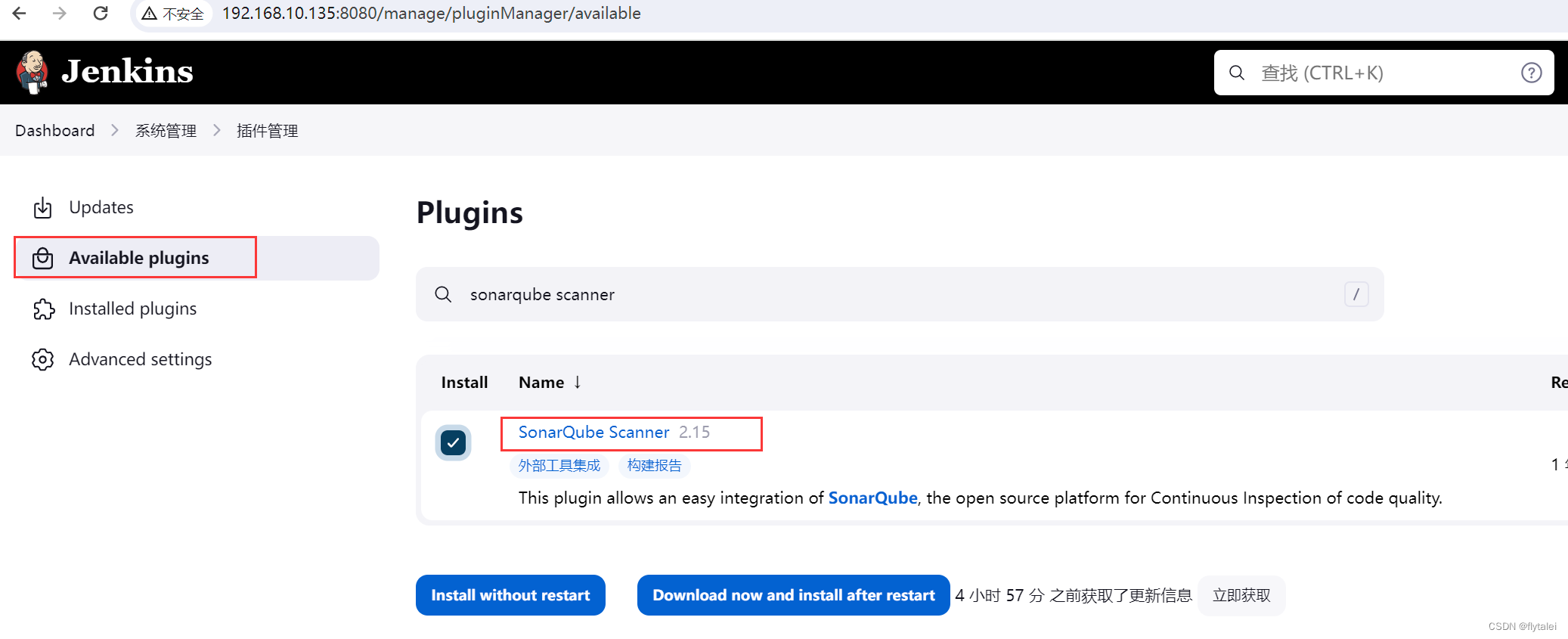1568x639 pixels.
Task: Select Available plugins in sidebar
Action: pos(197,258)
